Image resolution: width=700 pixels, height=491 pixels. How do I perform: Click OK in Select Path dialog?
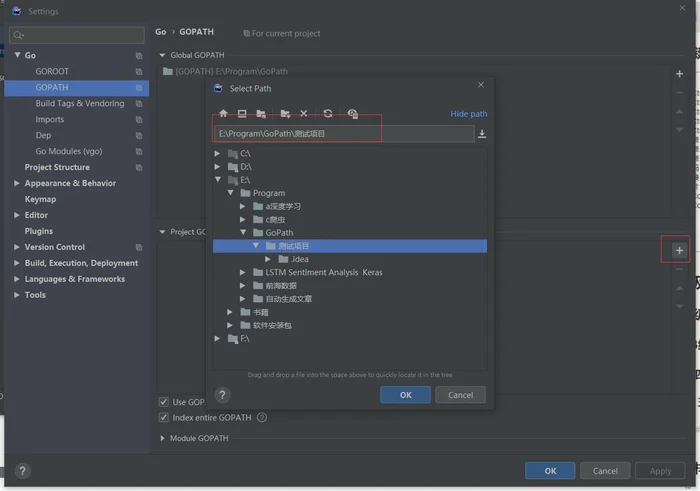[x=405, y=395]
